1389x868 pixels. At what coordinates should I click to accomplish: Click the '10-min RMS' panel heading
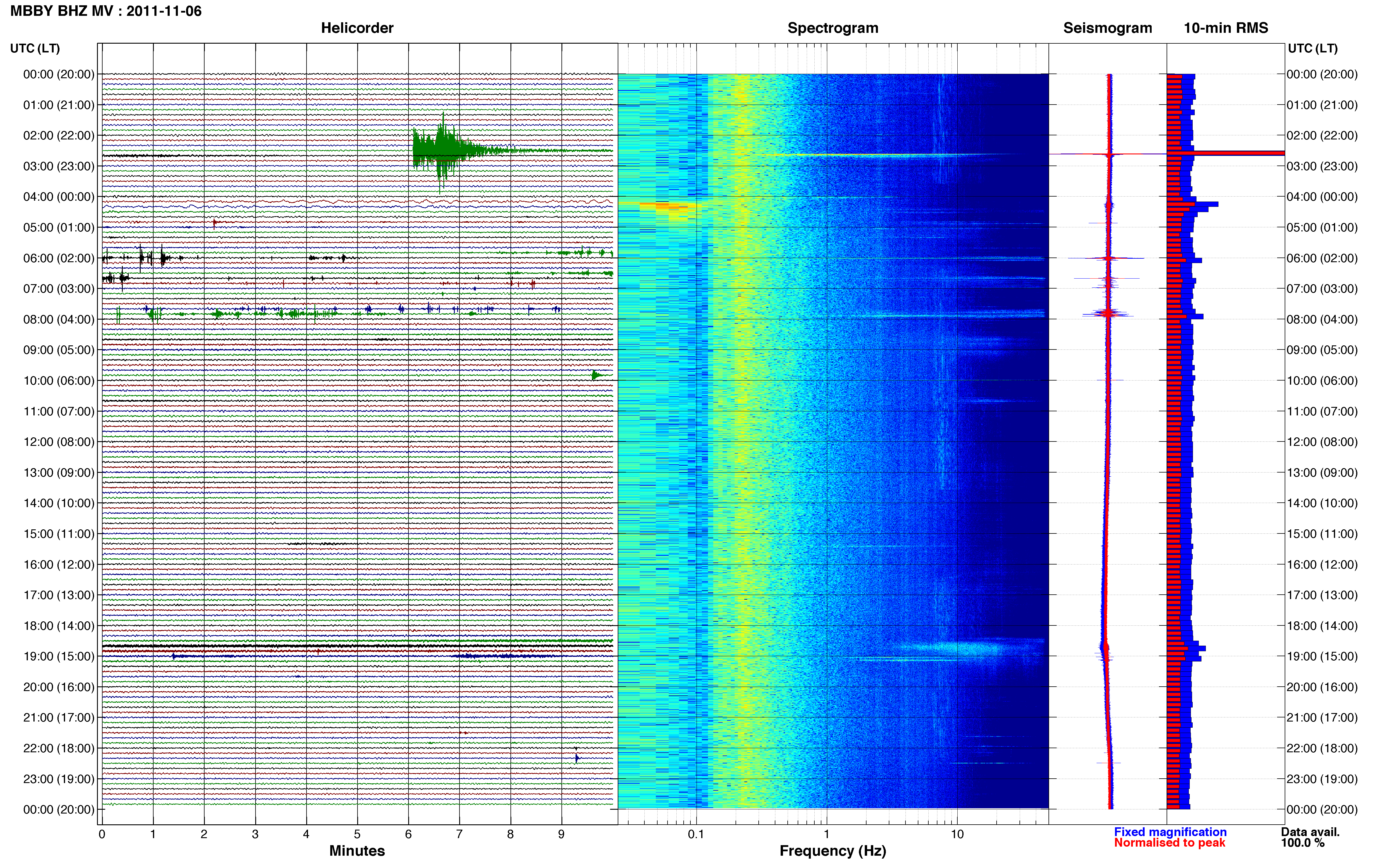[x=1226, y=28]
